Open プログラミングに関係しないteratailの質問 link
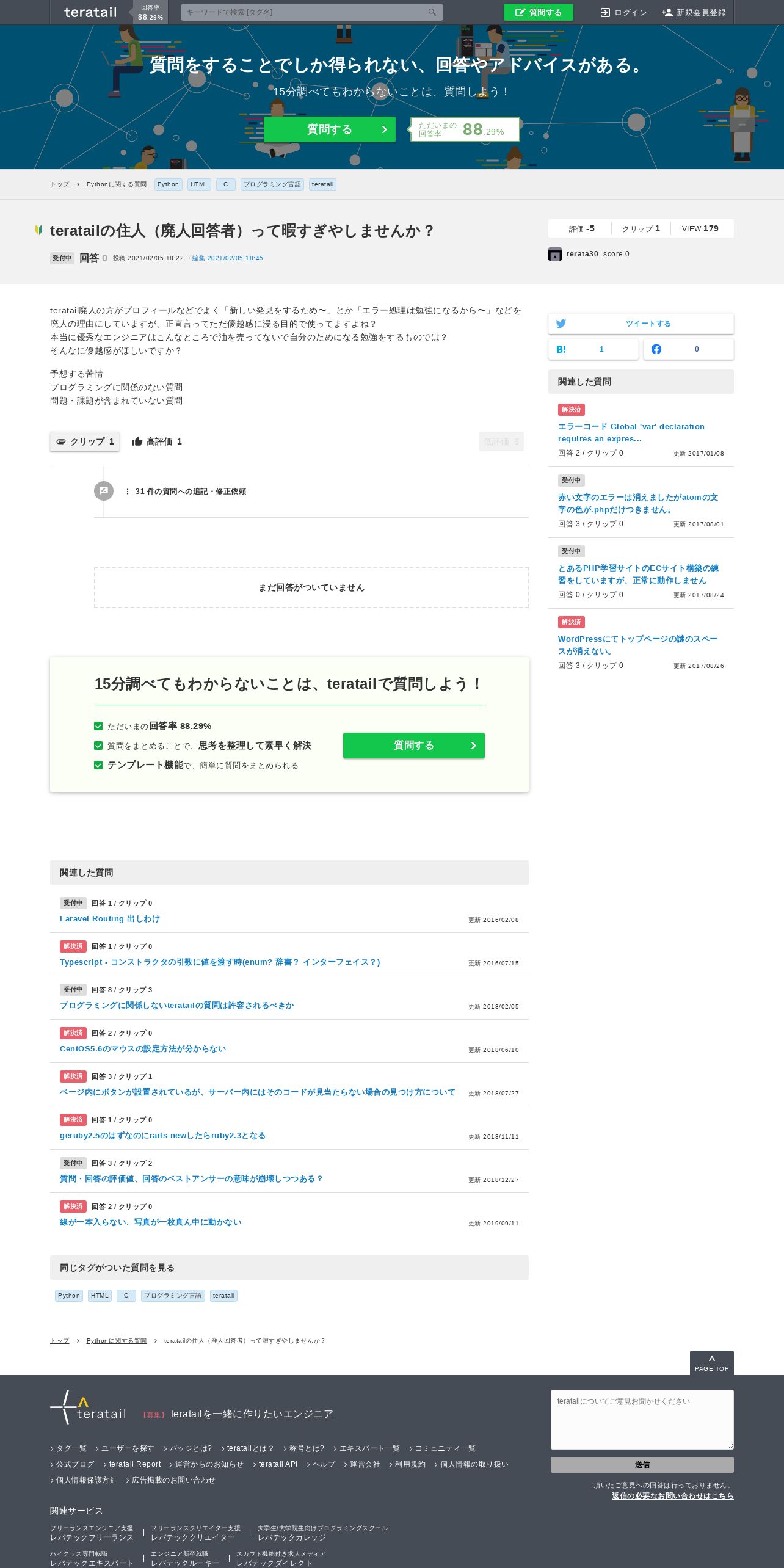Viewport: 784px width, 1568px height. click(177, 1006)
